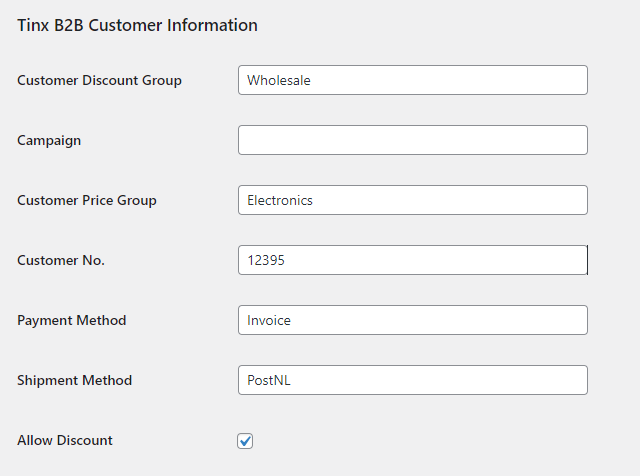The width and height of the screenshot is (640, 476).
Task: Place cursor right after Invoice text
Action: tap(291, 320)
